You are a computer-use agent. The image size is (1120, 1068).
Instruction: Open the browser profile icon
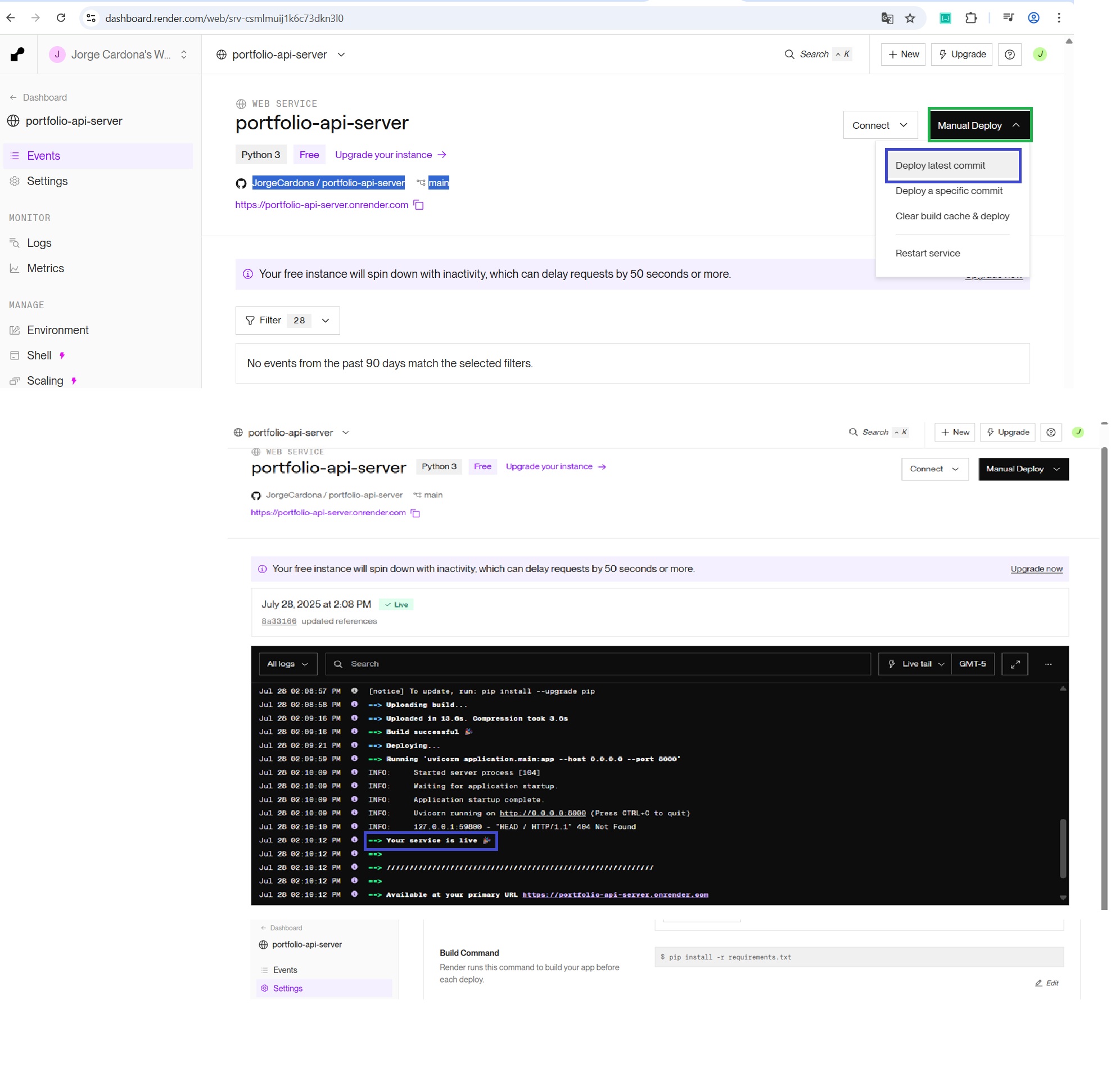pos(1033,18)
